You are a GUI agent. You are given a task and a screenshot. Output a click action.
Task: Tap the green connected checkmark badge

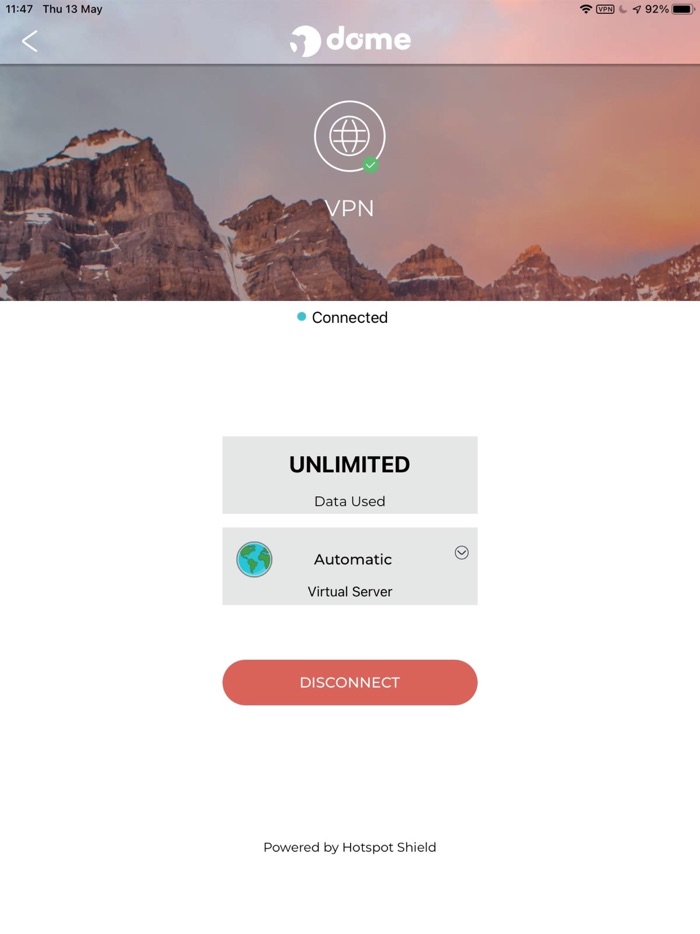(x=371, y=164)
